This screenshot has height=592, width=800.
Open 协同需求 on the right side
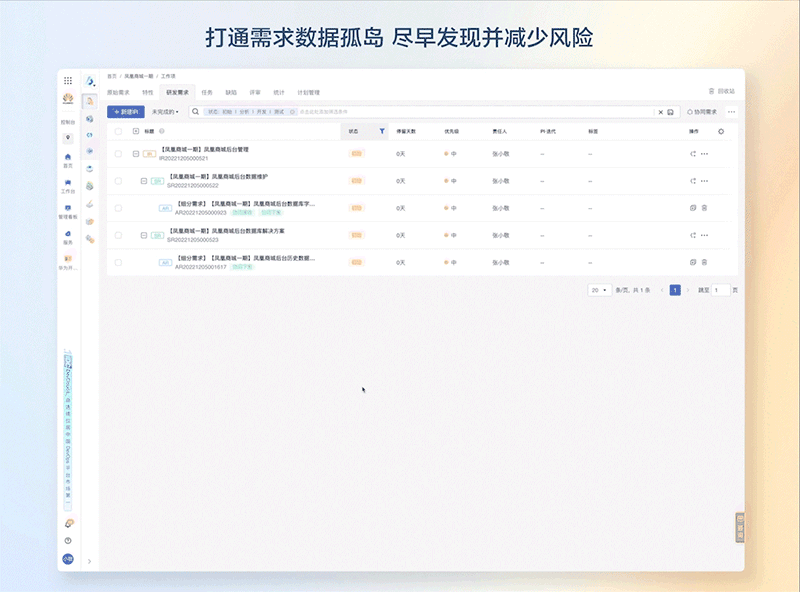pyautogui.click(x=702, y=111)
